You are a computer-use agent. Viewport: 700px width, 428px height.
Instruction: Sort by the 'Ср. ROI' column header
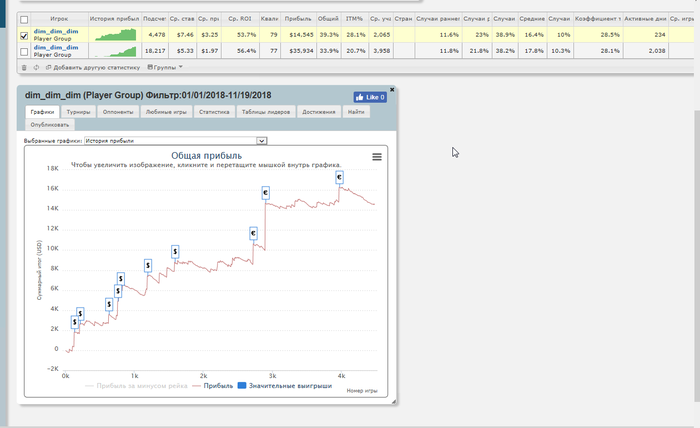click(x=240, y=19)
